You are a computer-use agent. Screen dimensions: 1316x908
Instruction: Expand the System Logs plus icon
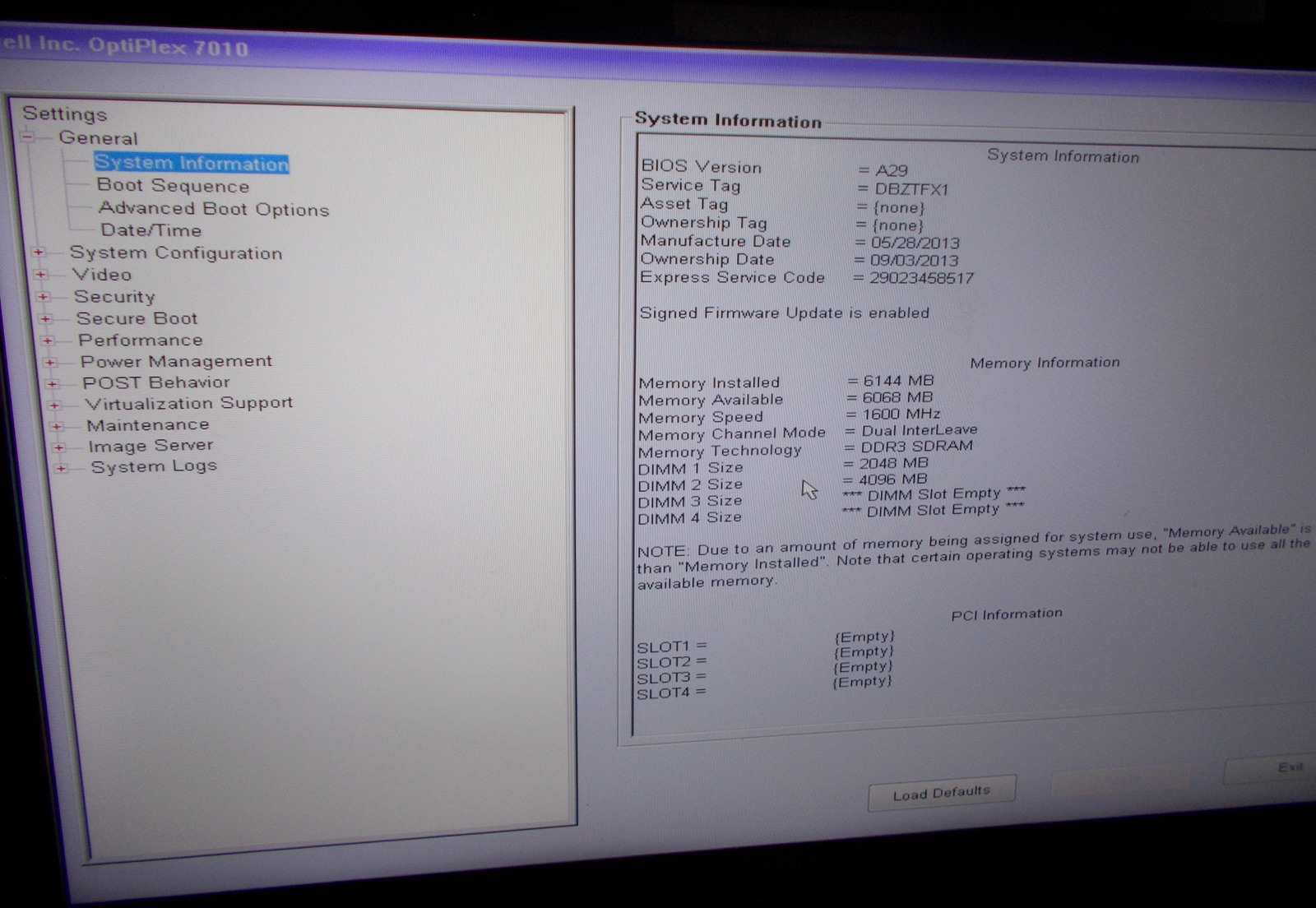pyautogui.click(x=61, y=468)
